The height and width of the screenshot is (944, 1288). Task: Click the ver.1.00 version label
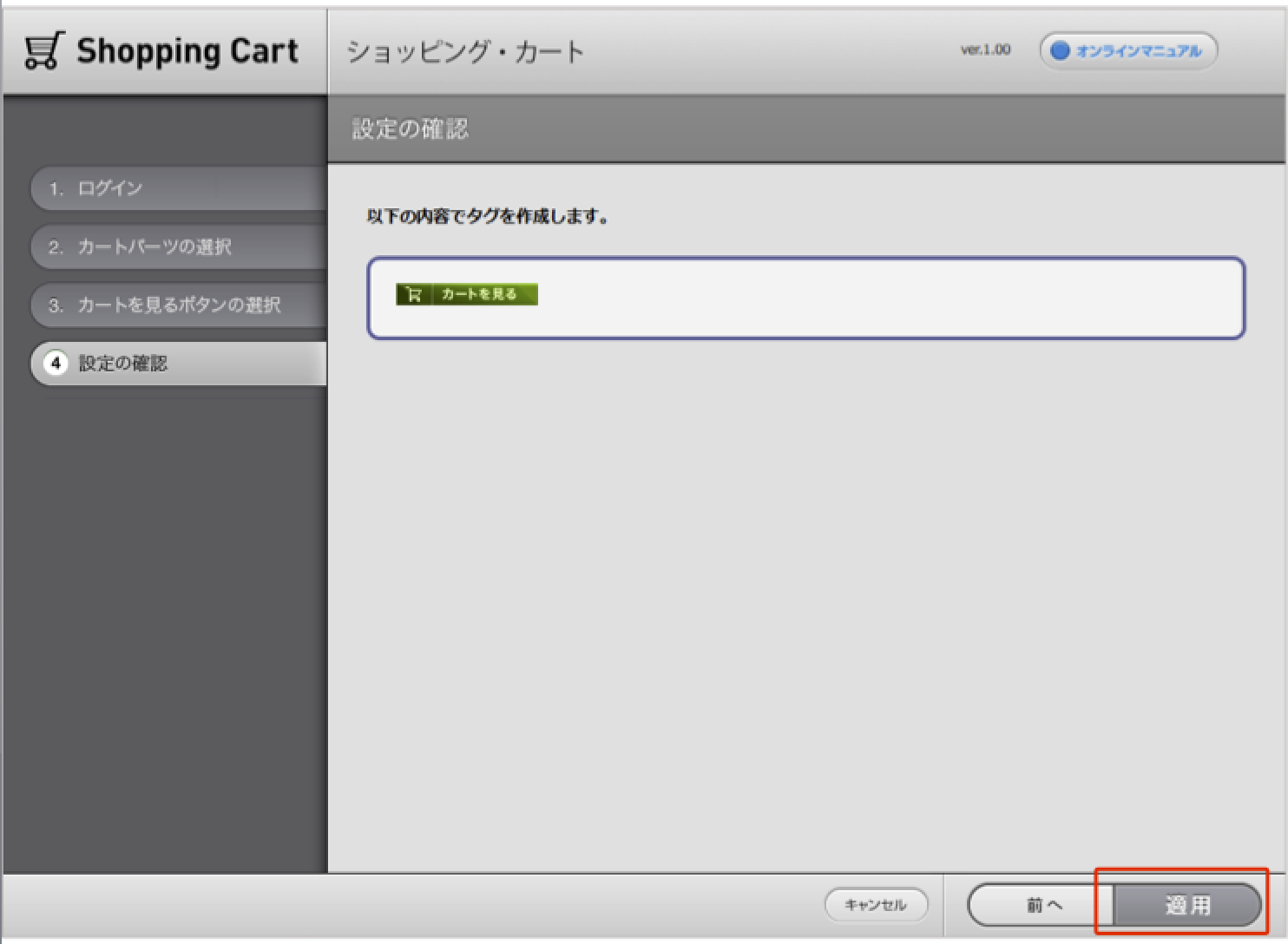(x=985, y=49)
